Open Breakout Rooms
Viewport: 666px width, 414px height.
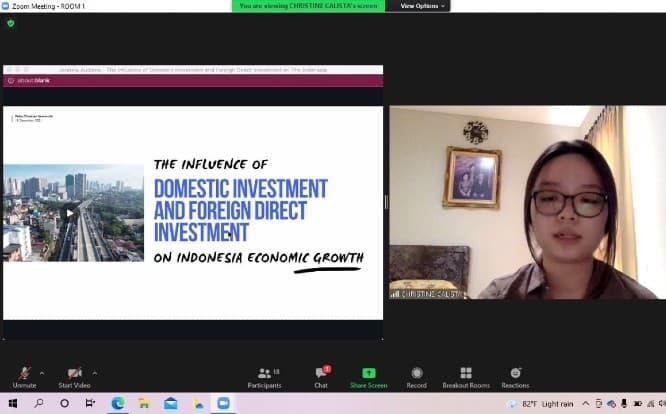(x=466, y=373)
